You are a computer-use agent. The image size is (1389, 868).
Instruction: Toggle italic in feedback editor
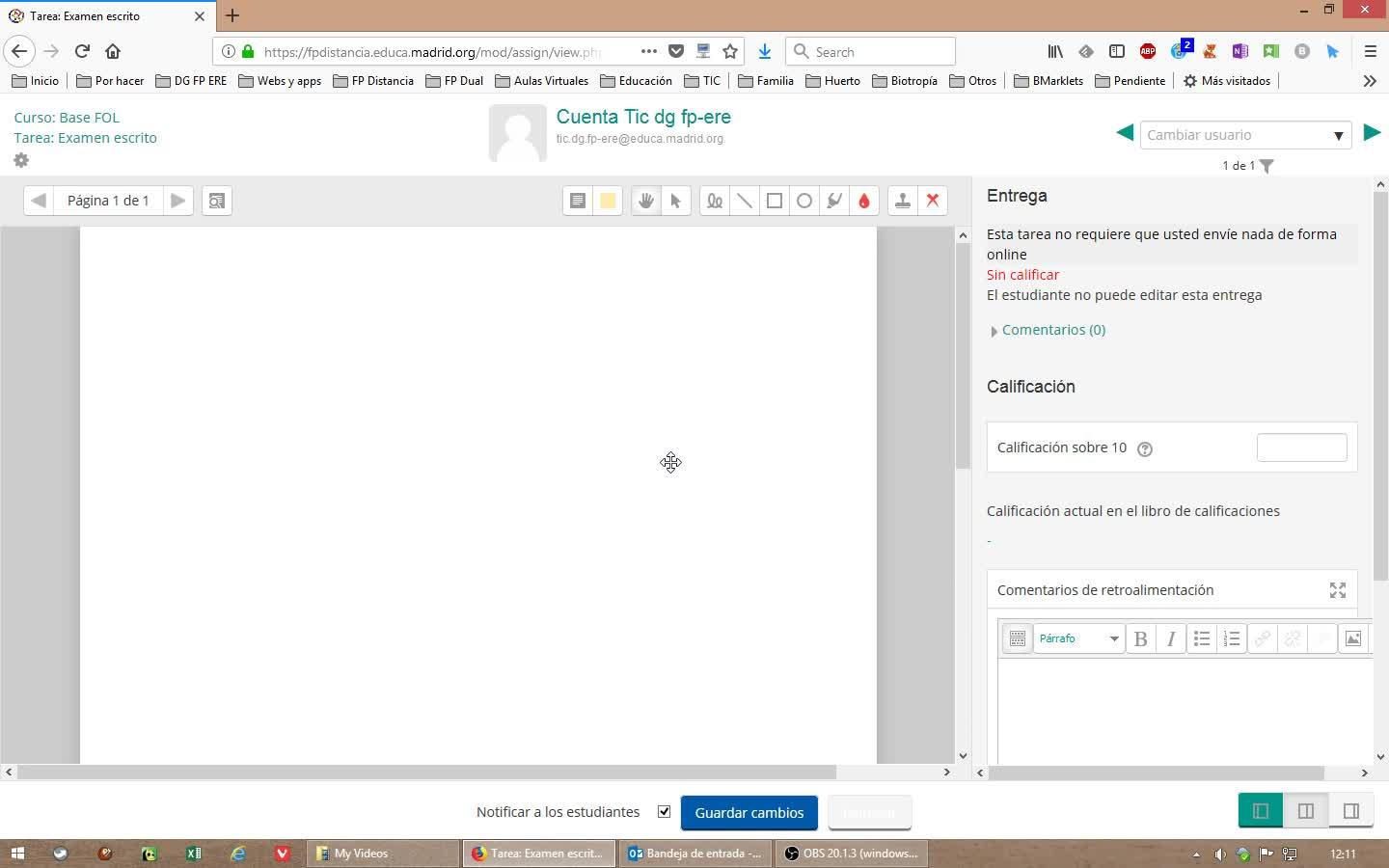click(x=1171, y=638)
